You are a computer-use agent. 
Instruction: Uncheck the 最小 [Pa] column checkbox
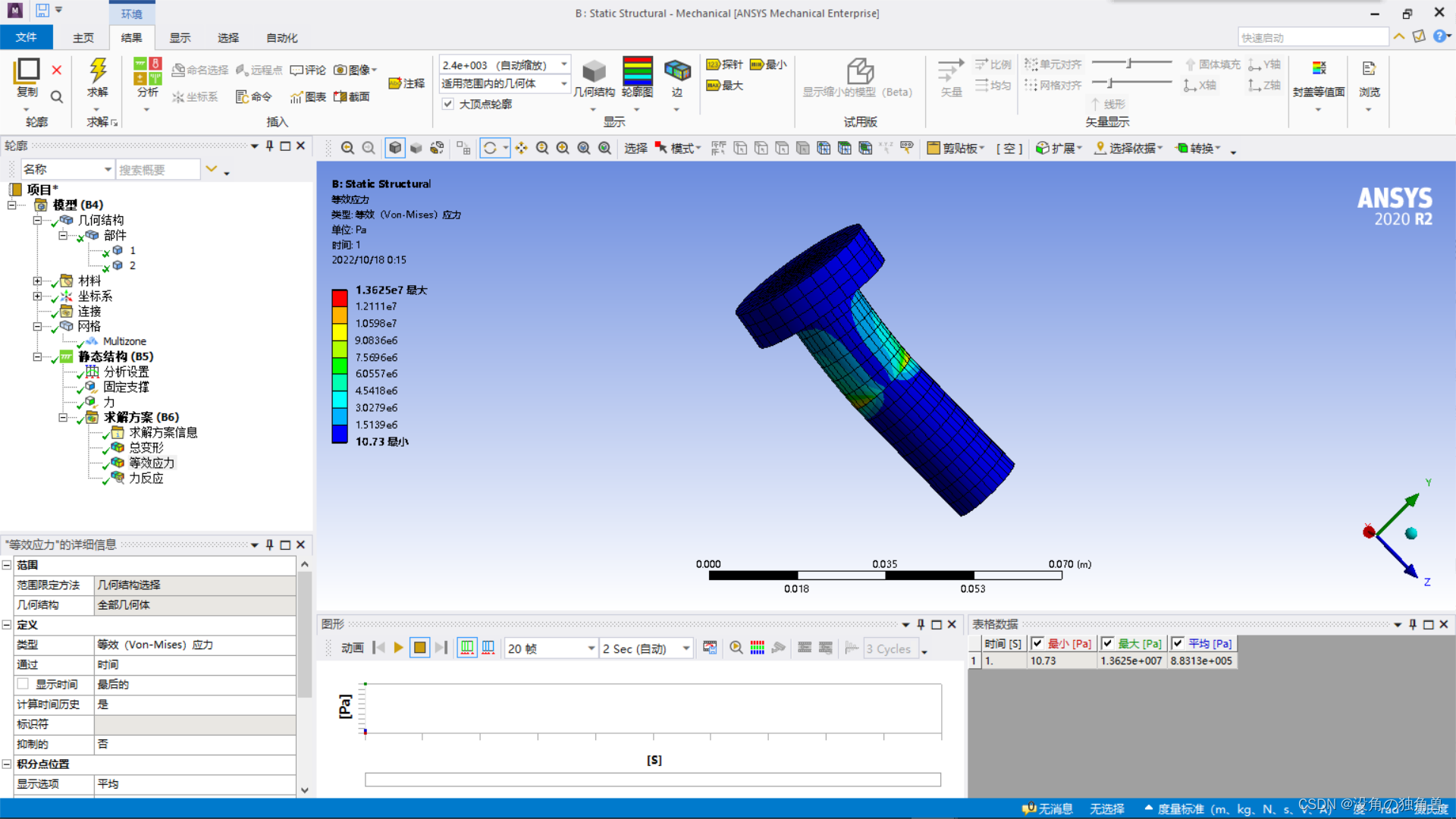1037,643
